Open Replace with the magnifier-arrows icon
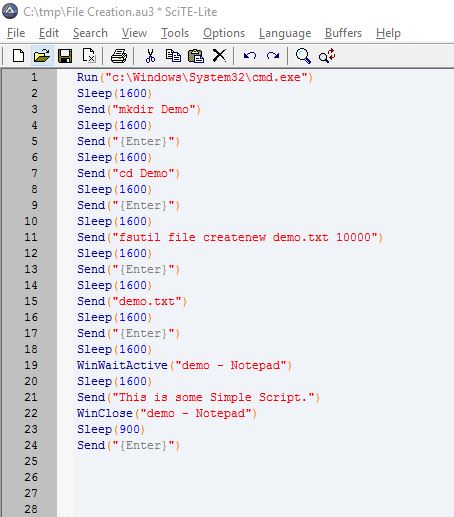This screenshot has width=454, height=517. [327, 56]
